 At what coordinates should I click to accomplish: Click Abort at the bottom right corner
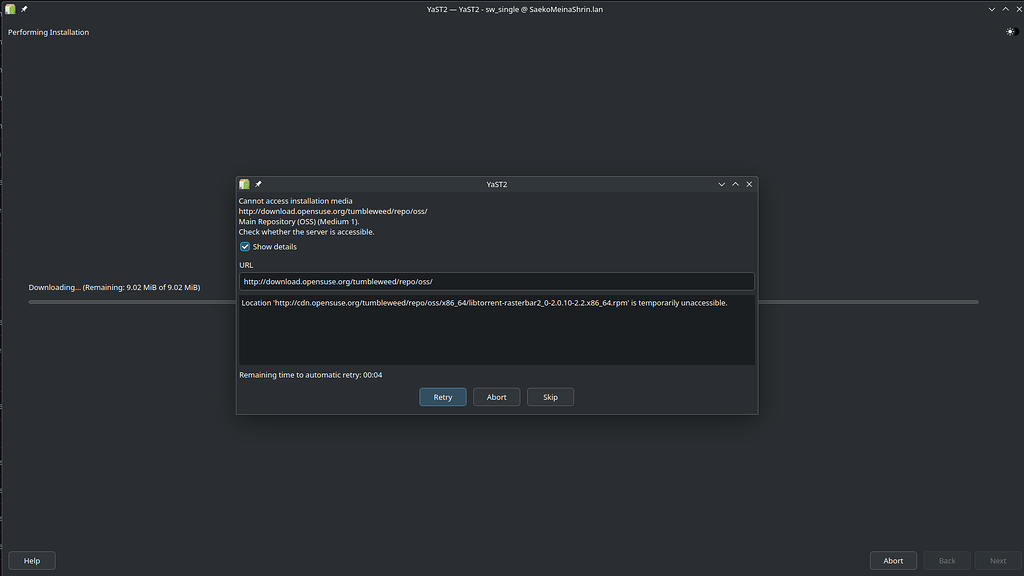[x=893, y=560]
